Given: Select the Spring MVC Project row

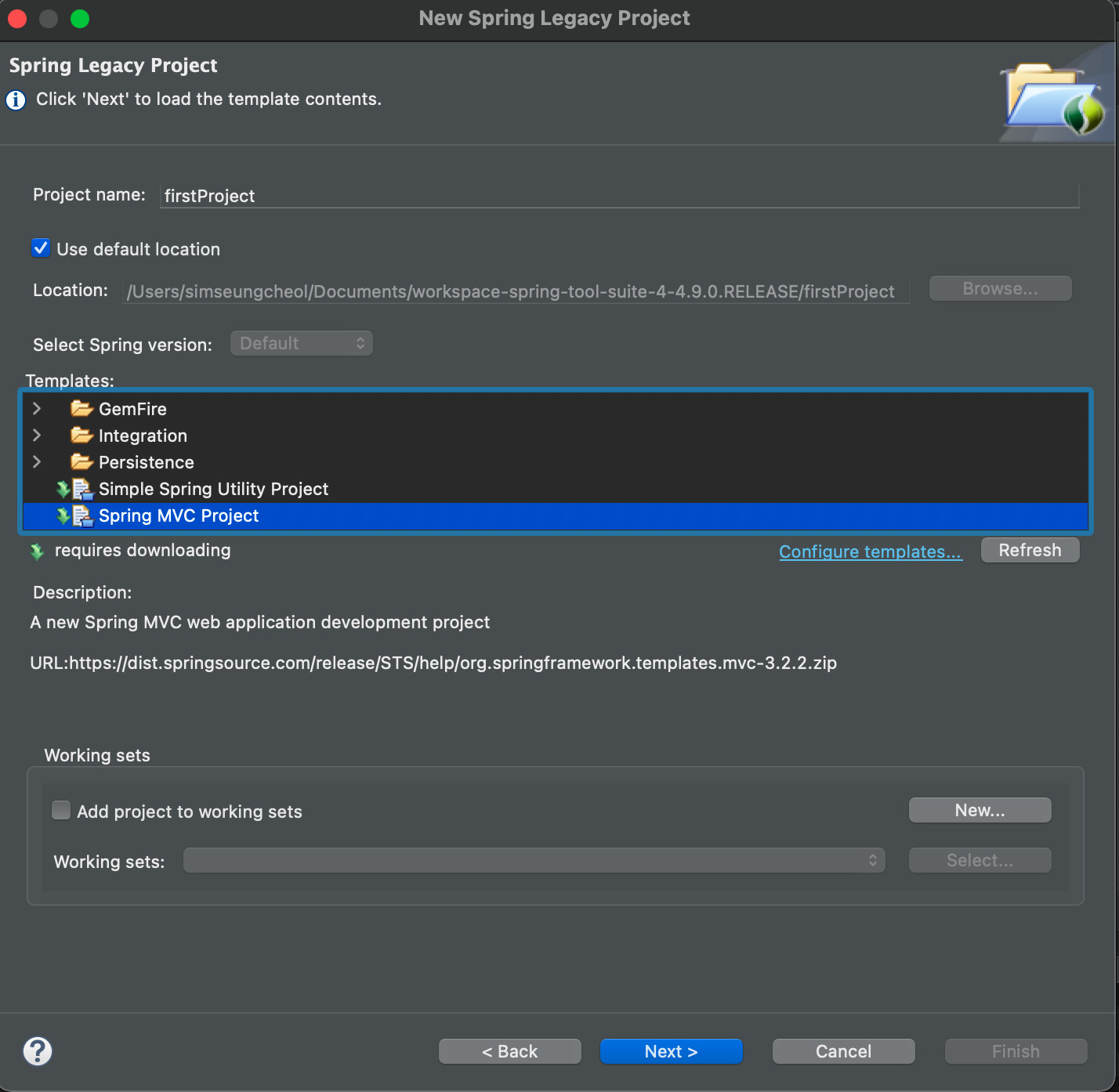Looking at the screenshot, I should pos(556,515).
